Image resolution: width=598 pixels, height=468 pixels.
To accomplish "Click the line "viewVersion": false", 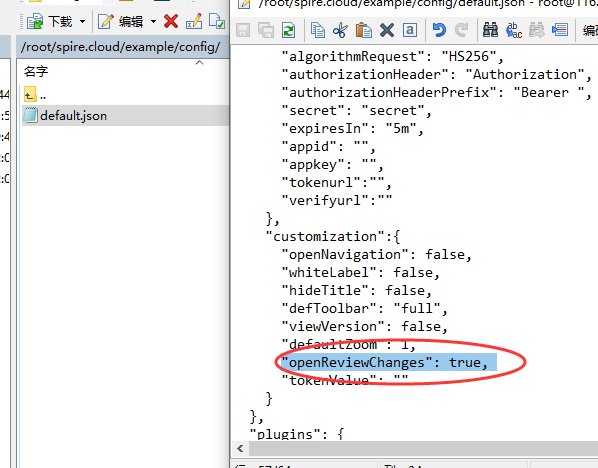I will coord(364,327).
